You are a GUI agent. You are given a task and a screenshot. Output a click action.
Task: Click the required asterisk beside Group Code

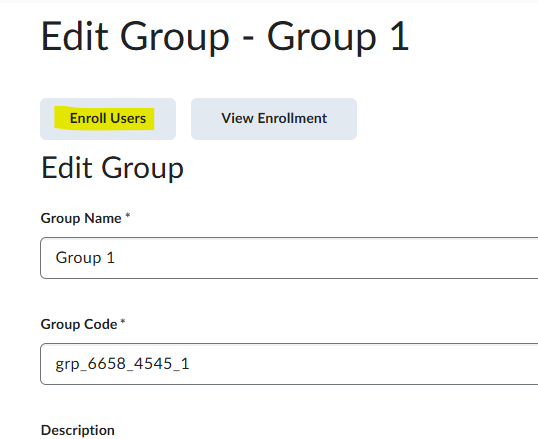coord(123,322)
